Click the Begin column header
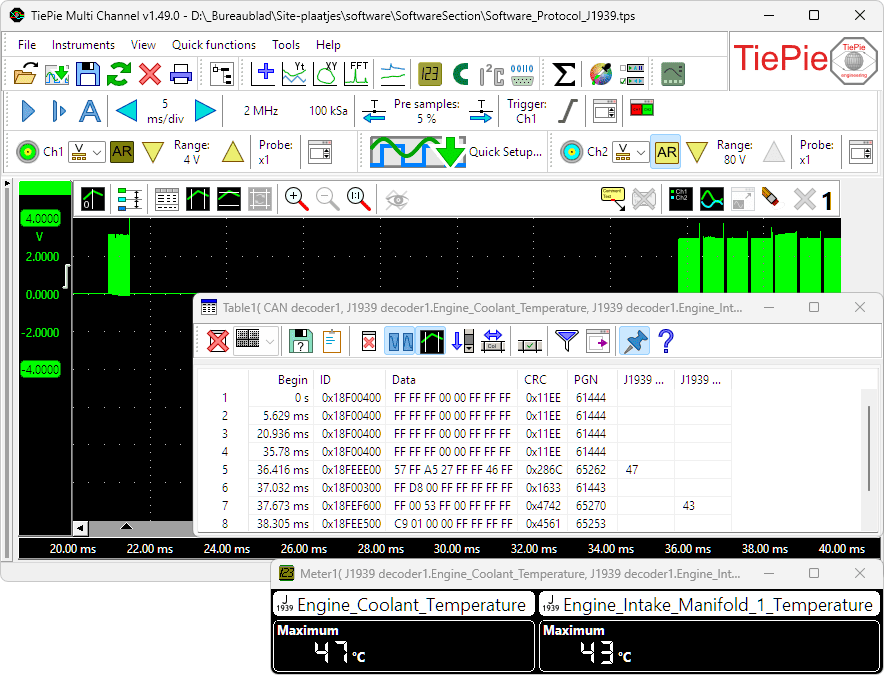This screenshot has width=884, height=675. tap(280, 380)
